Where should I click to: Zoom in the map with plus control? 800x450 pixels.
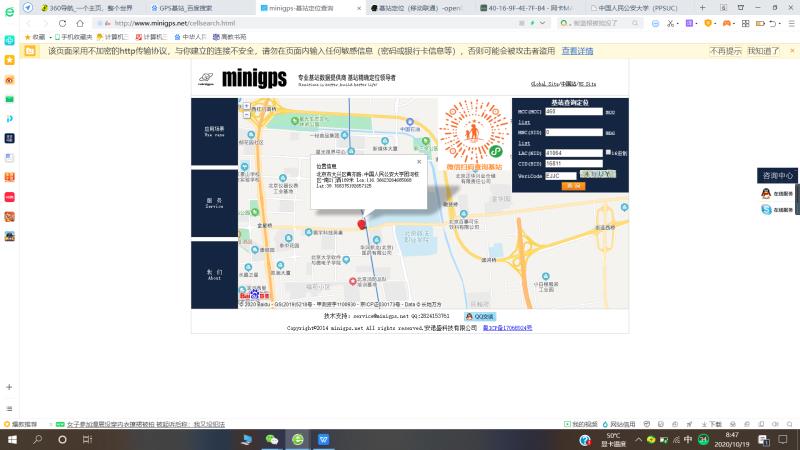click(246, 106)
